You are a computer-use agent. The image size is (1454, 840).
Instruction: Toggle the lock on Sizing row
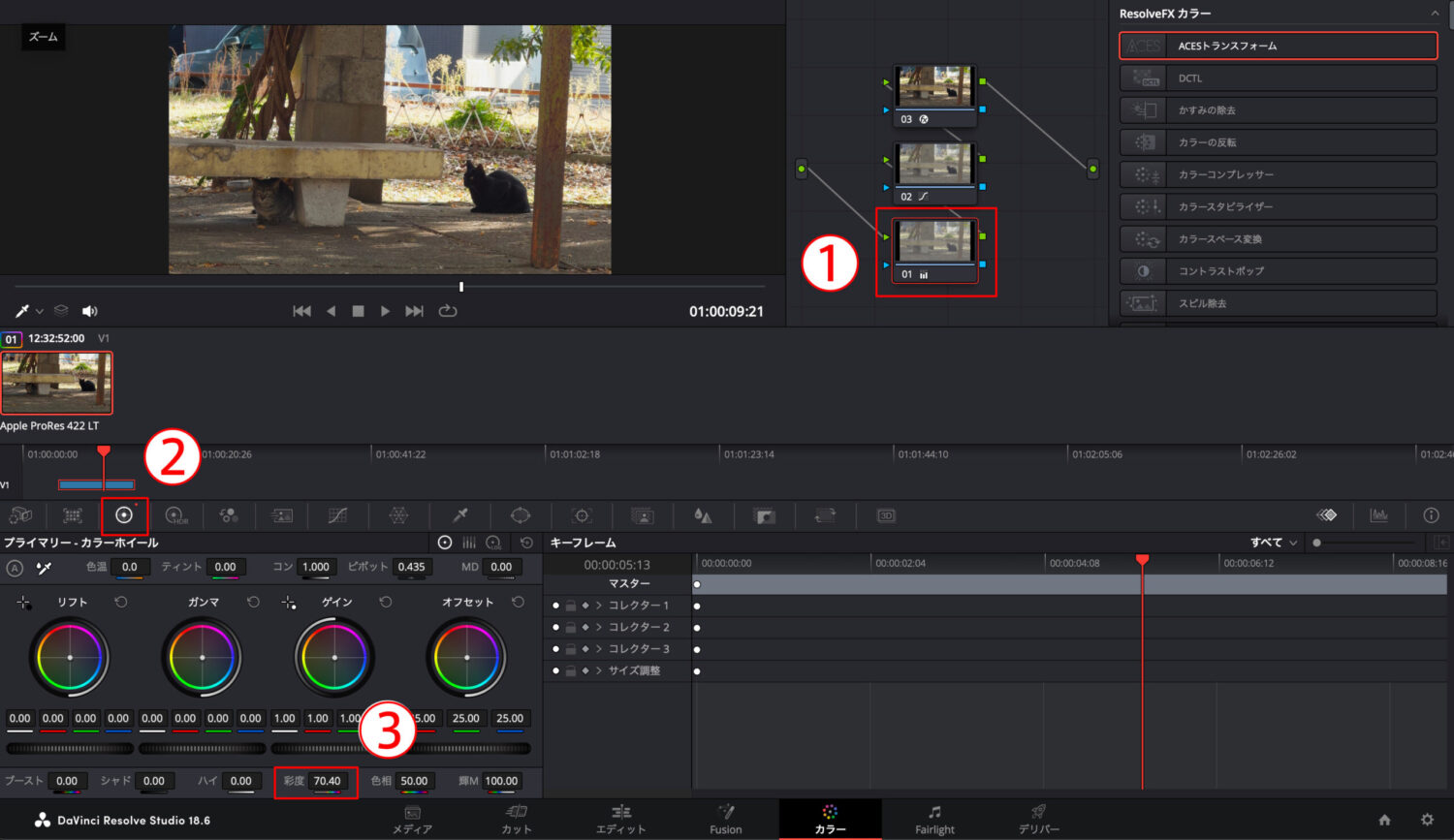571,670
